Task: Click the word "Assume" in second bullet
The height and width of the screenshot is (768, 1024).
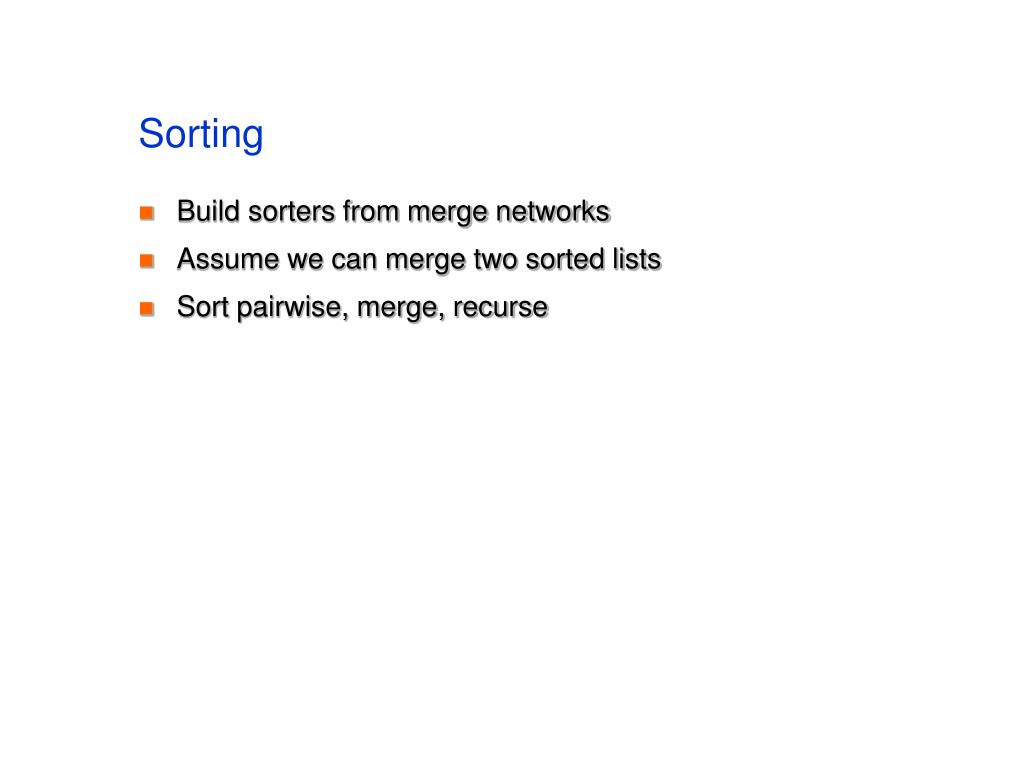Action: tap(228, 259)
